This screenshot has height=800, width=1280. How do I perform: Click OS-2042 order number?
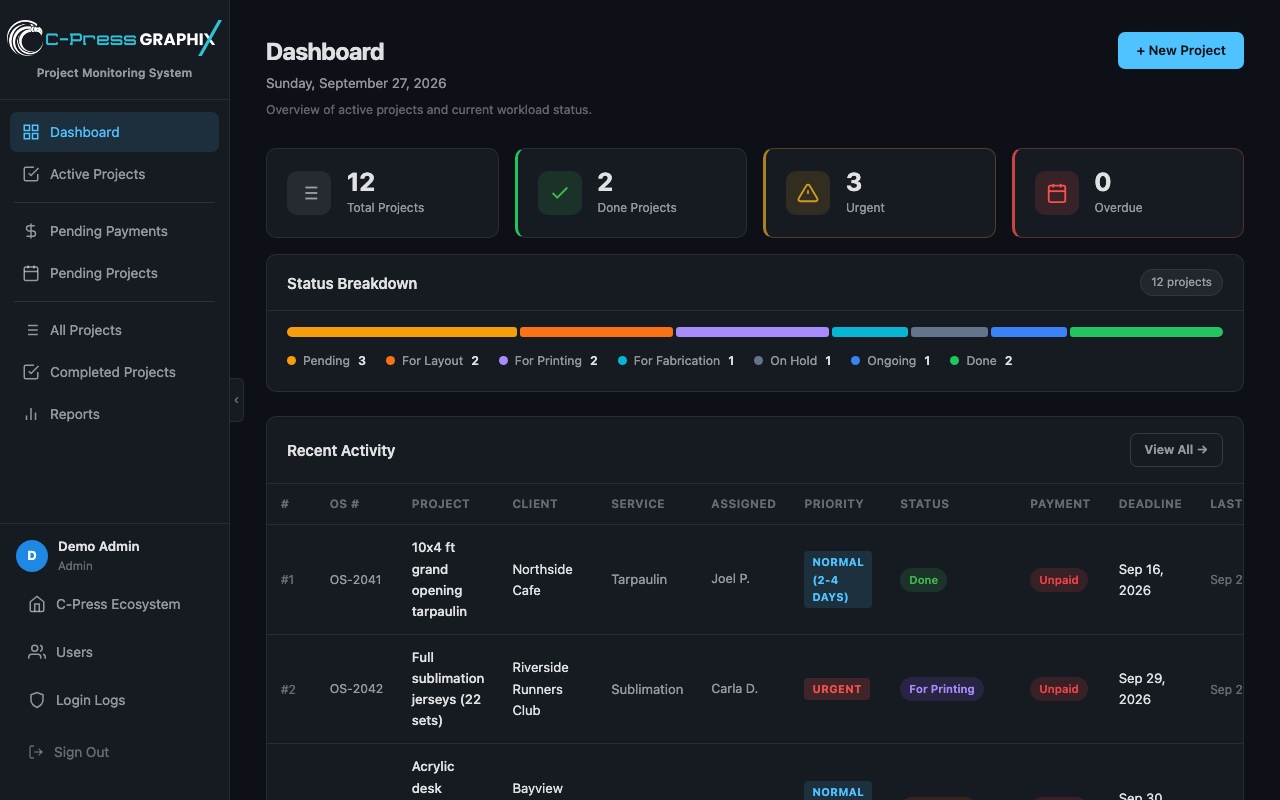[356, 689]
